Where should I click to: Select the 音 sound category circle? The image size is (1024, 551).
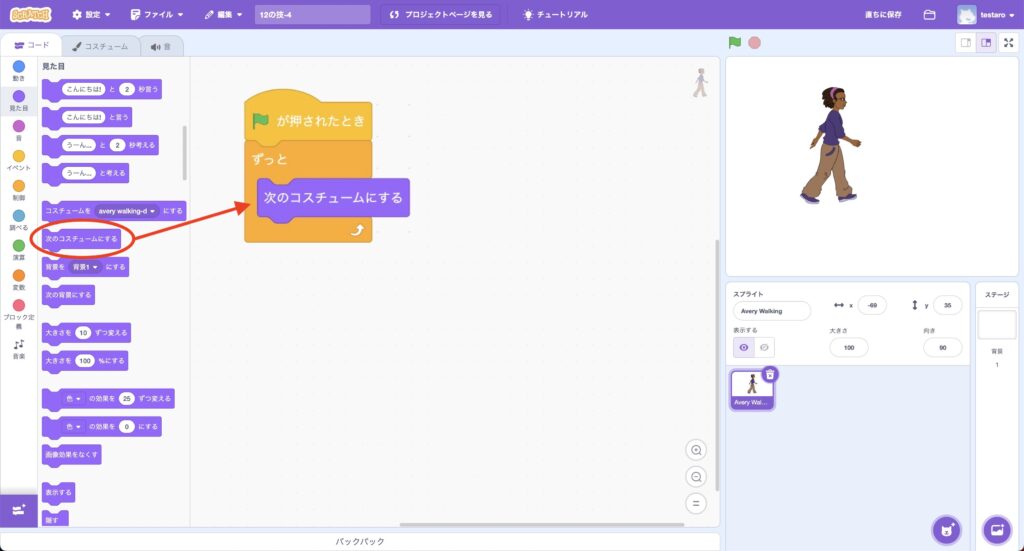pos(19,129)
